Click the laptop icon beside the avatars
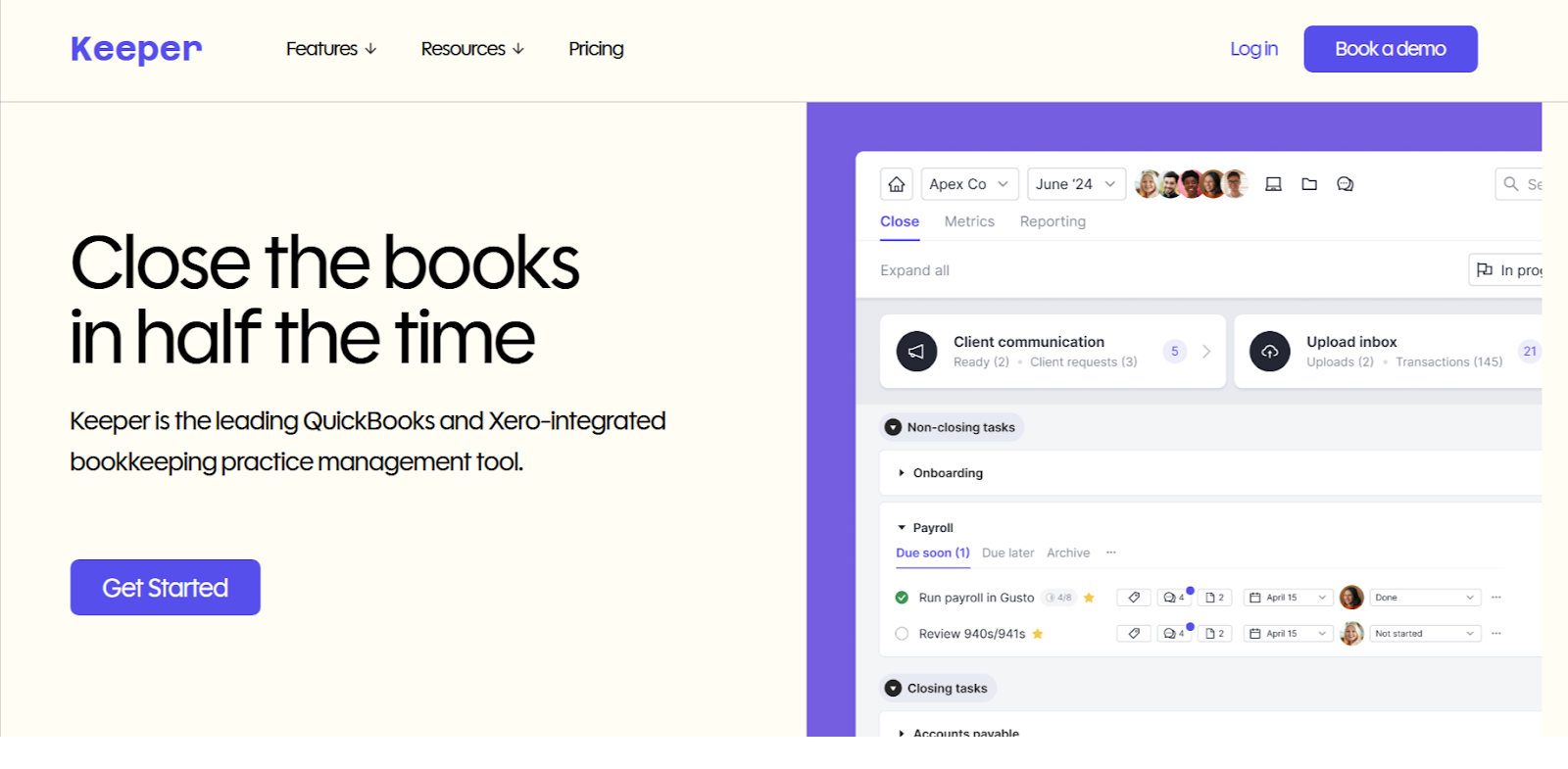Image resolution: width=1568 pixels, height=769 pixels. tap(1273, 184)
